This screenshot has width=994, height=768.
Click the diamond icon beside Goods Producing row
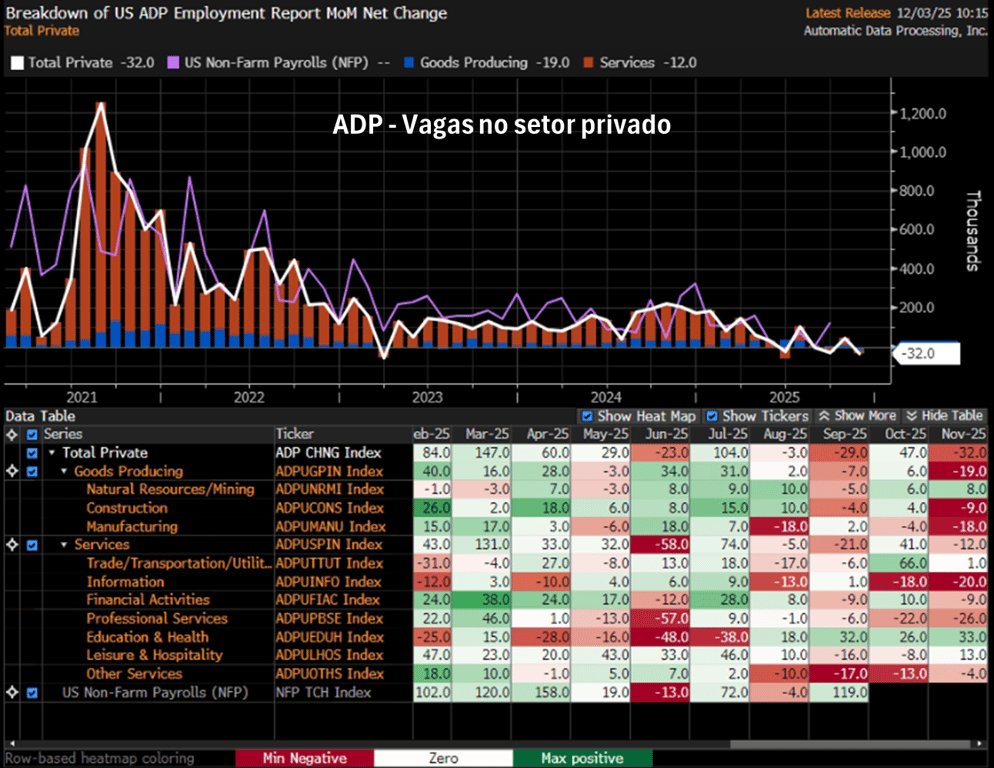click(x=12, y=471)
